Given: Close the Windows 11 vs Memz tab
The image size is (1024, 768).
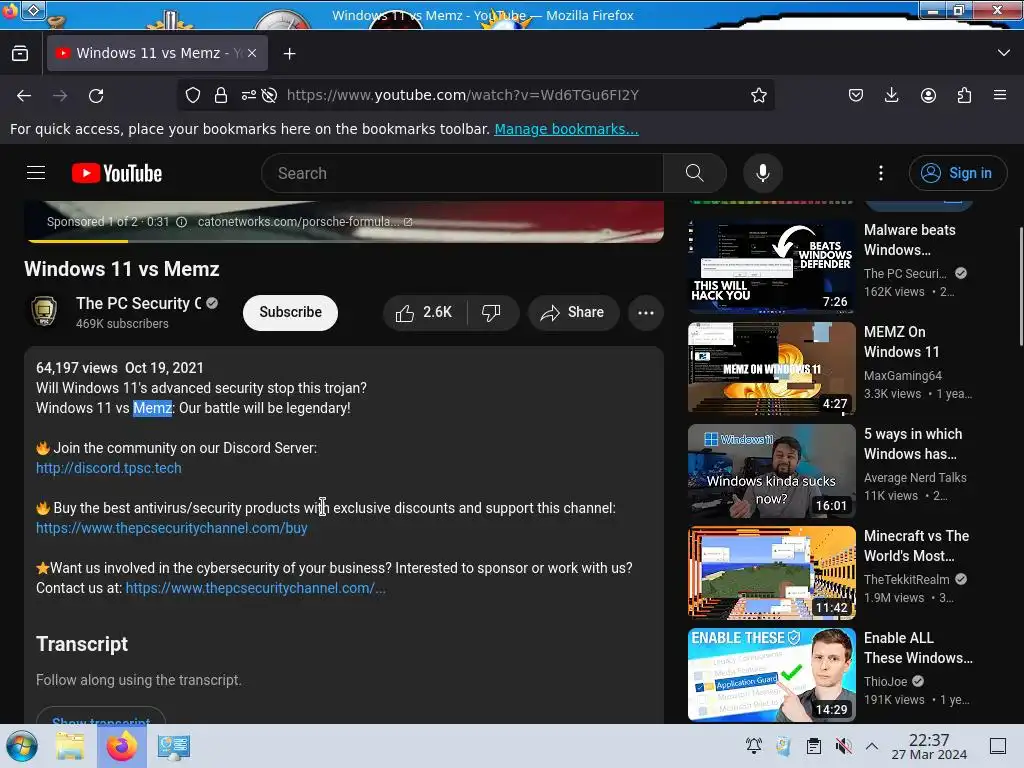Looking at the screenshot, I should coord(252,53).
